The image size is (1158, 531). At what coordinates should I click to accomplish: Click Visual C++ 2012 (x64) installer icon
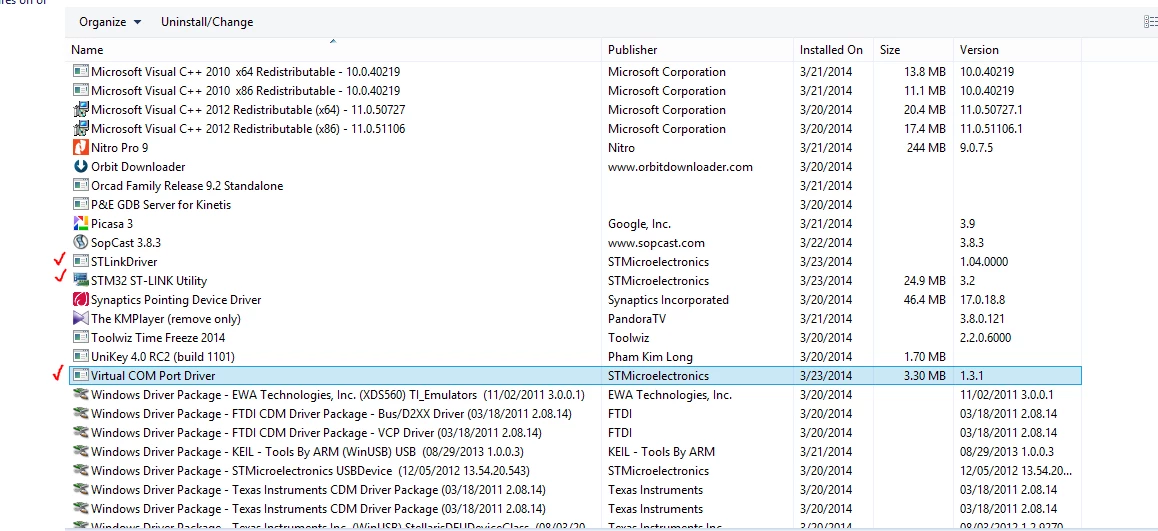pos(80,109)
